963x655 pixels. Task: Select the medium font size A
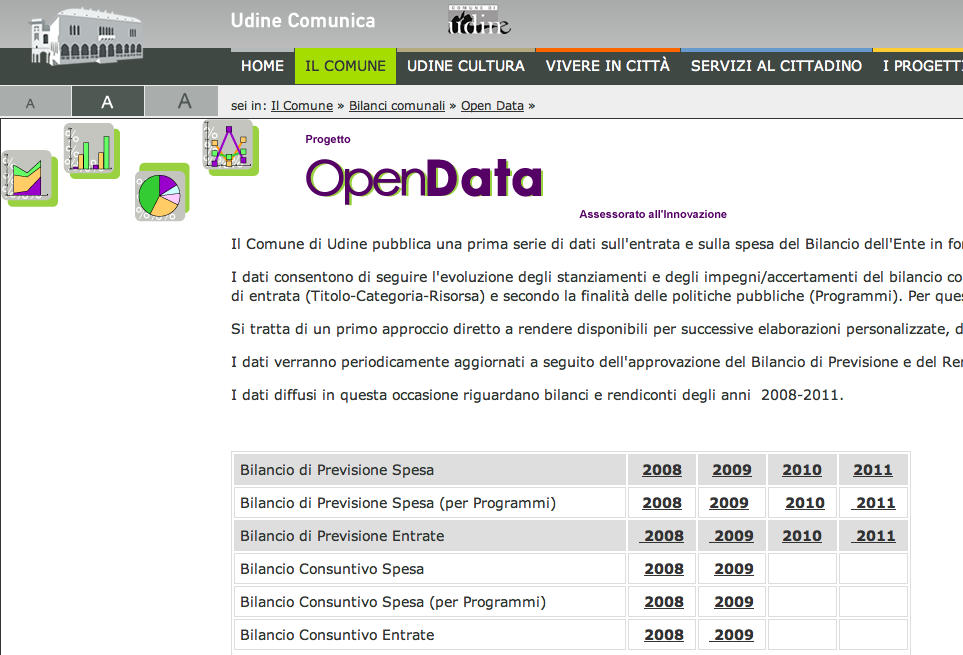click(x=107, y=101)
